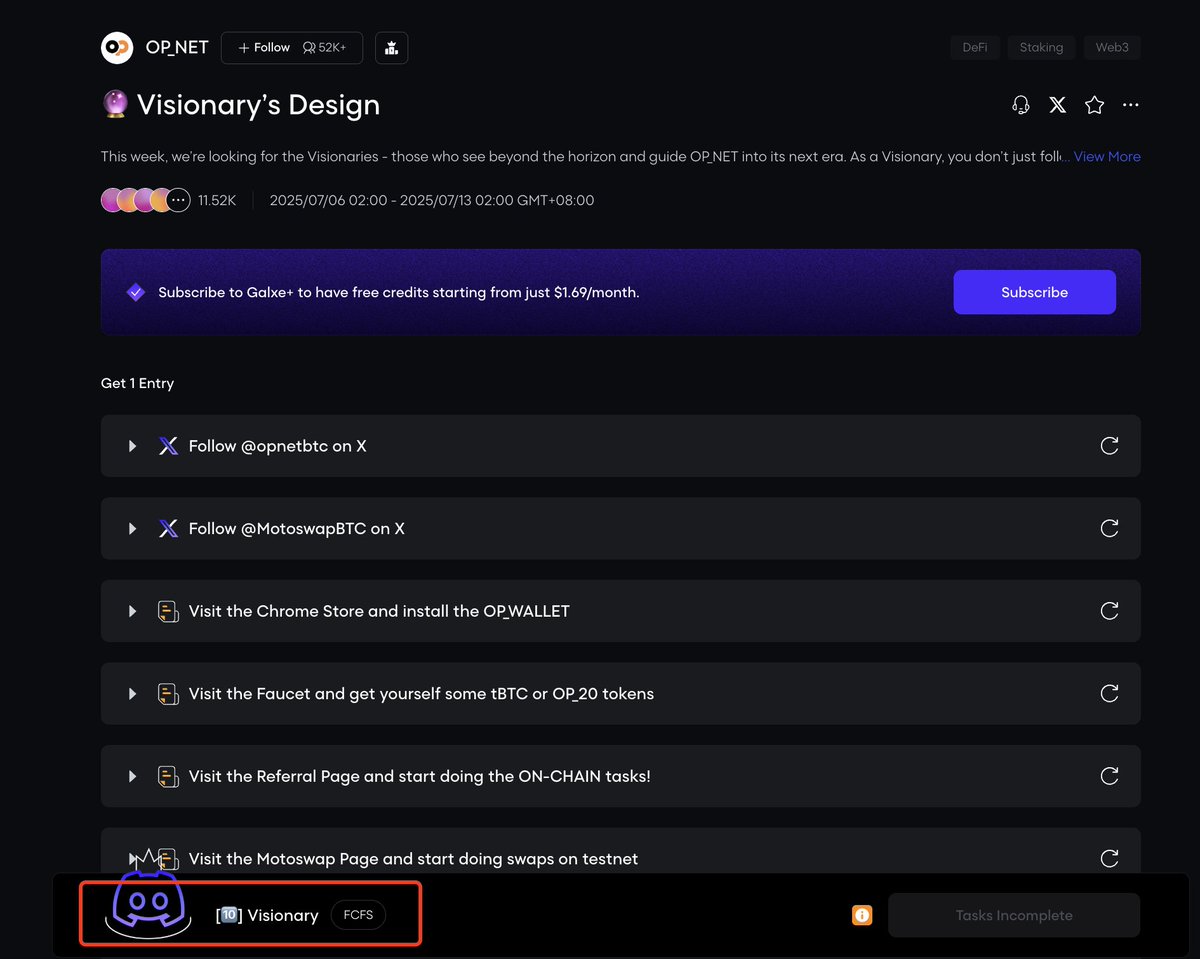Screen dimensions: 1200x959
Task: Expand the Referral Page ON-CHAIN task
Action: click(x=132, y=776)
